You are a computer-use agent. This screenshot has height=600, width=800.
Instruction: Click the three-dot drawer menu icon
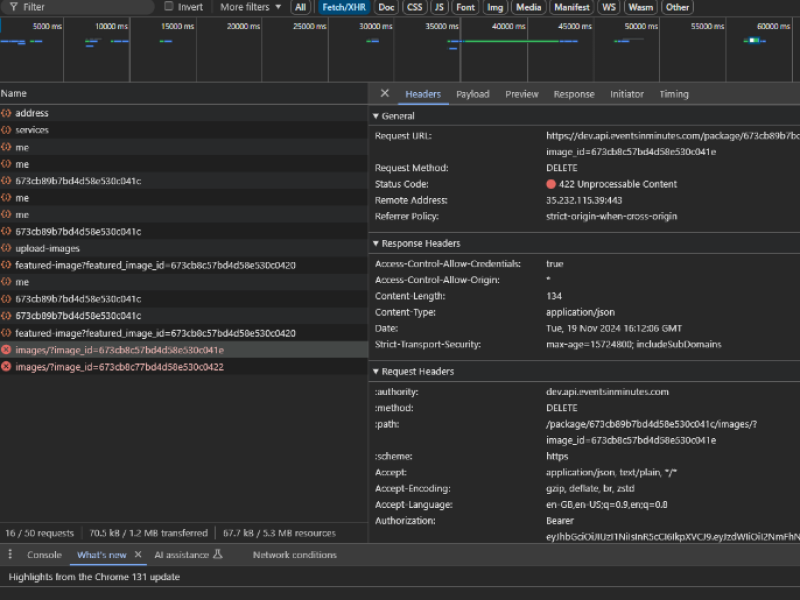[10, 555]
